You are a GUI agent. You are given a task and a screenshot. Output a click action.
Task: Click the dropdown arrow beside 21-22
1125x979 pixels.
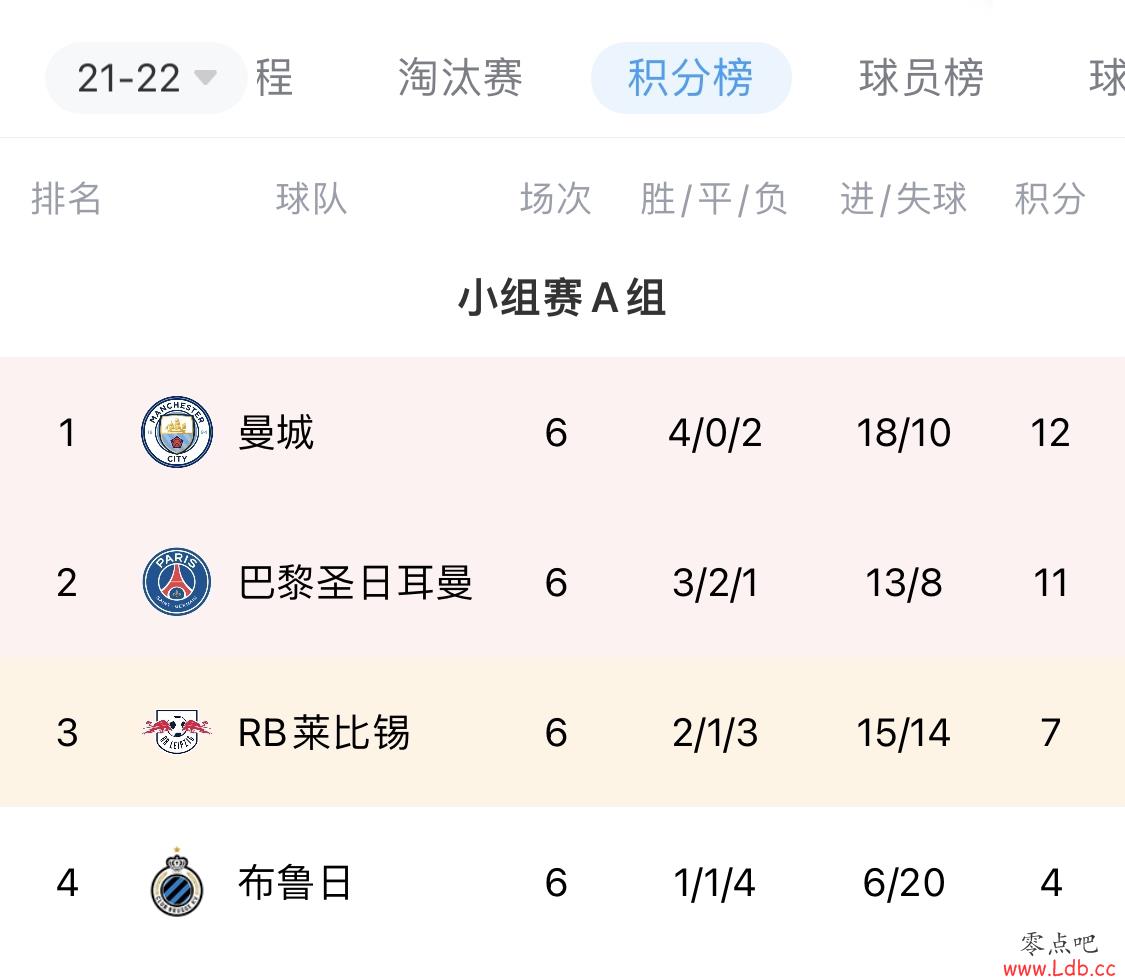(205, 77)
